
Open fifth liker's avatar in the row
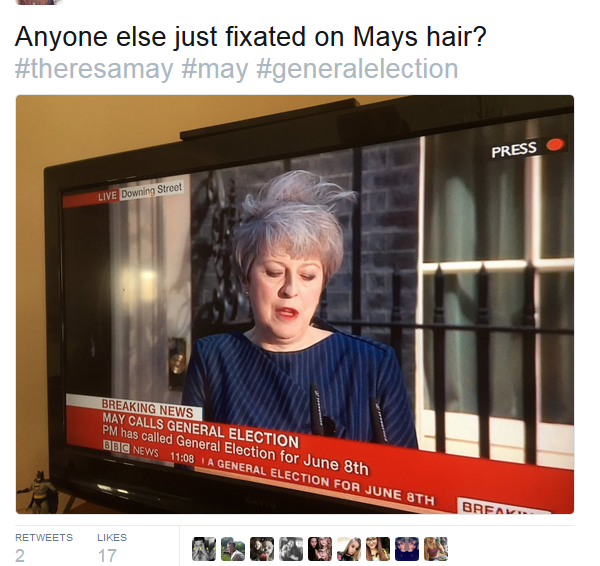click(x=320, y=549)
